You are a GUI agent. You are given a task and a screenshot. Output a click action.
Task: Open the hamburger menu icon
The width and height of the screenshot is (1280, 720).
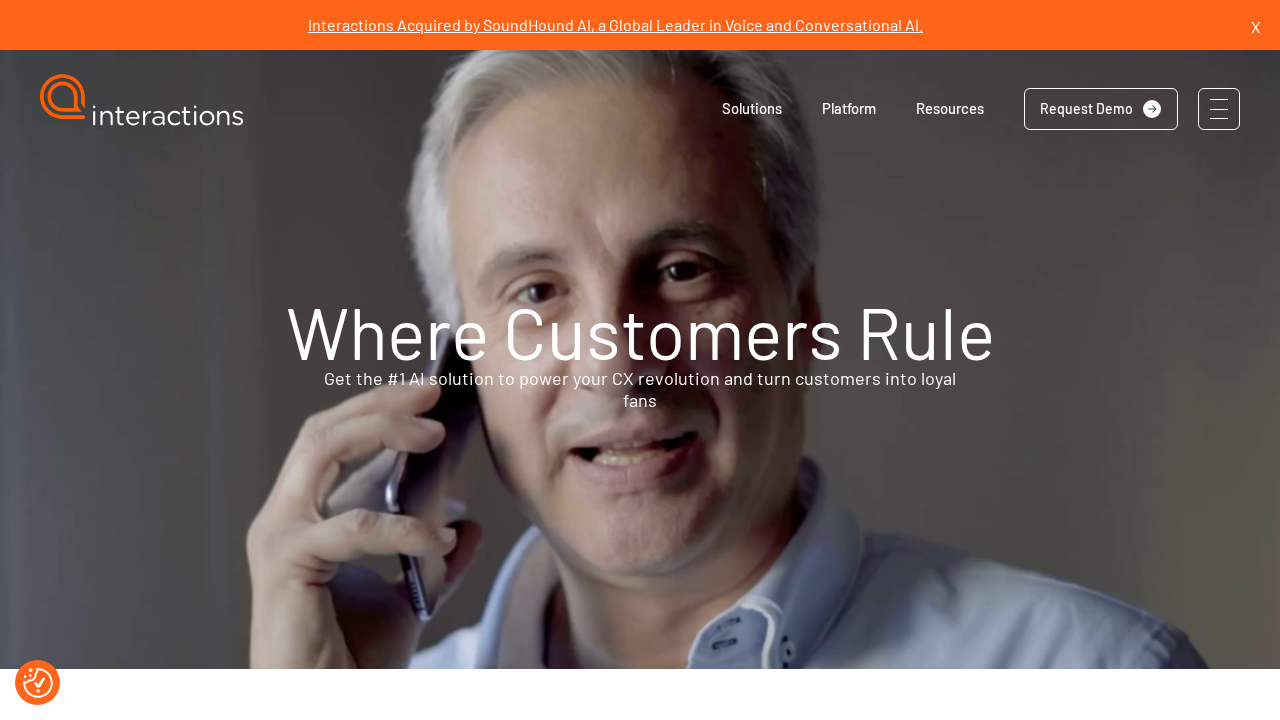(x=1219, y=109)
